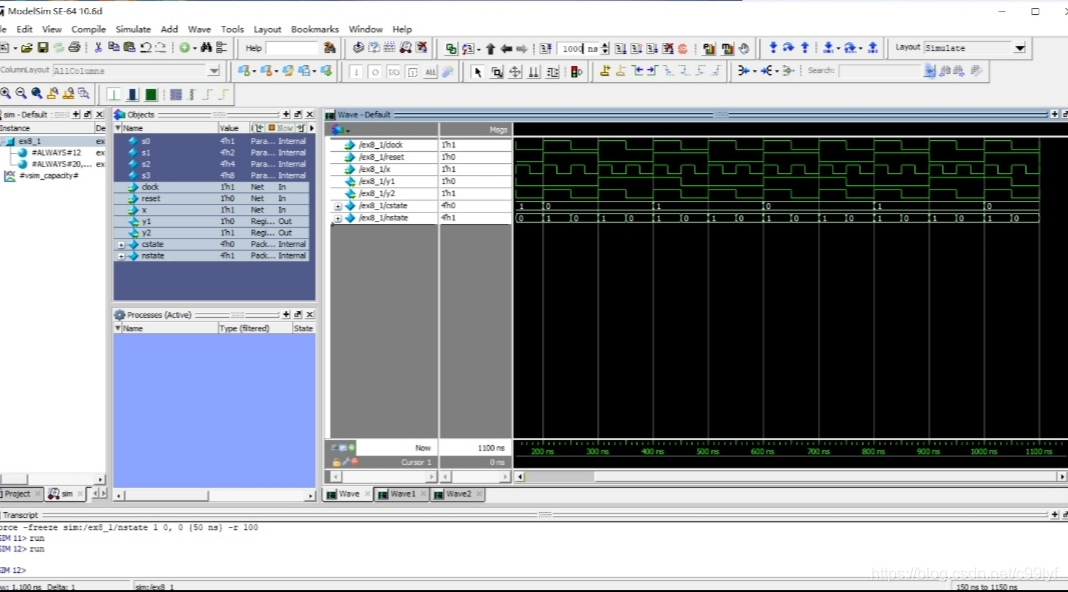Click the Open file folder icon
This screenshot has height=592, width=1068.
(27, 48)
